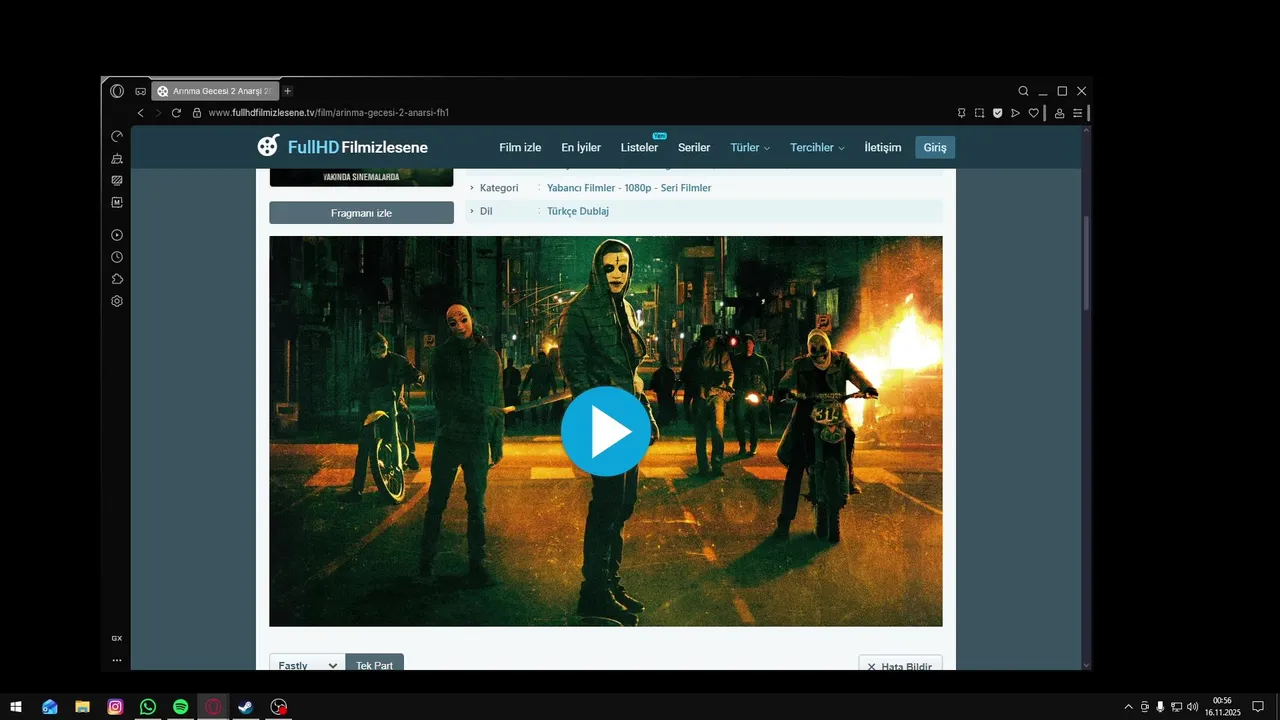This screenshot has height=720, width=1280.
Task: Open the profile account icon
Action: (x=1059, y=113)
